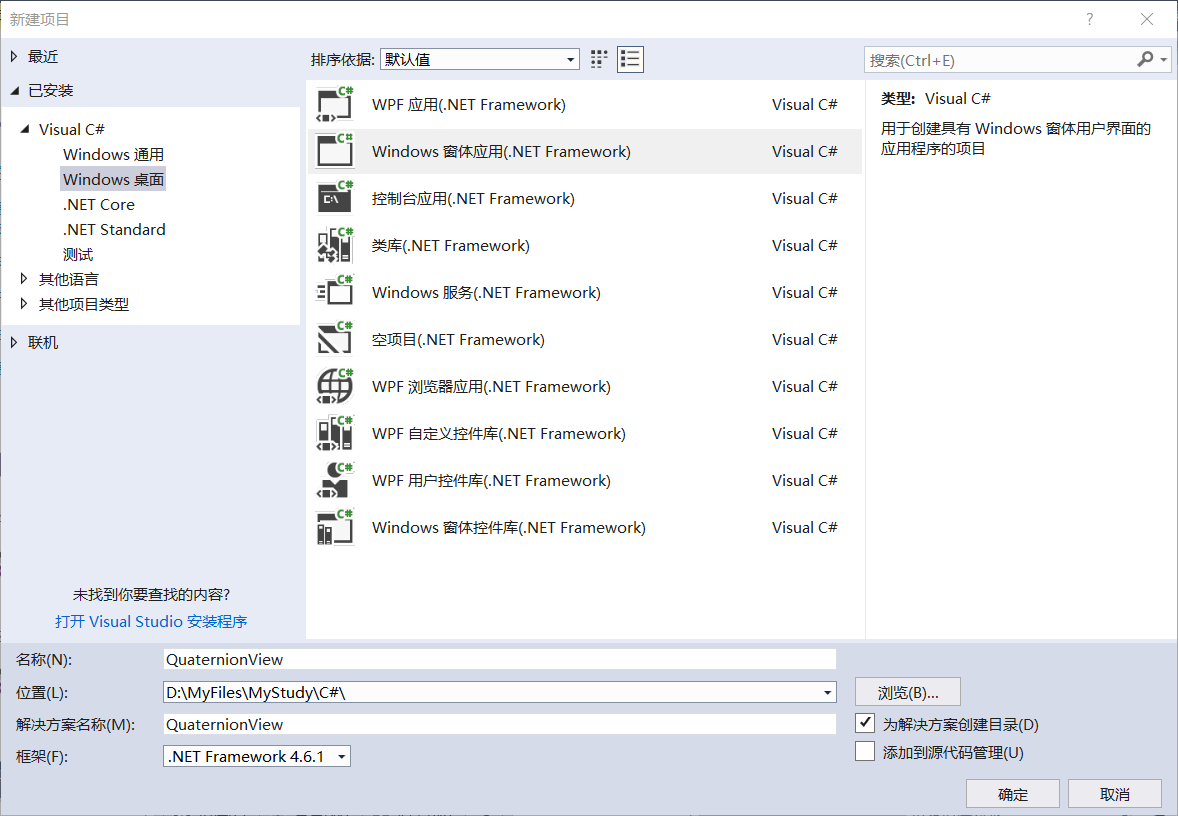Select Windows 通用 category

click(x=113, y=154)
